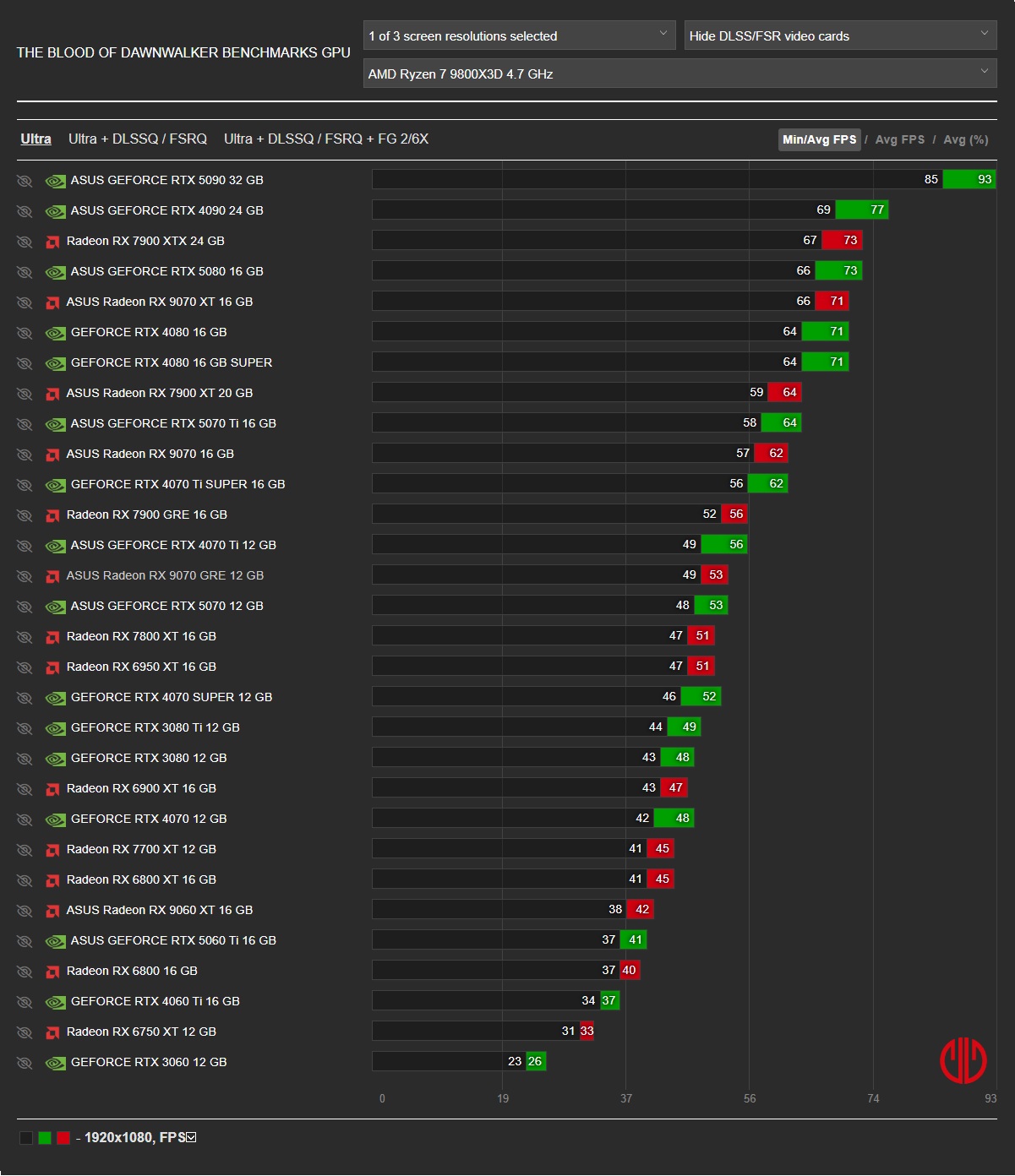Image resolution: width=1015 pixels, height=1176 pixels.
Task: Click NVIDIA logo beside GEFORCE RTX 4070 SUPER 12 GB
Action: coord(56,698)
